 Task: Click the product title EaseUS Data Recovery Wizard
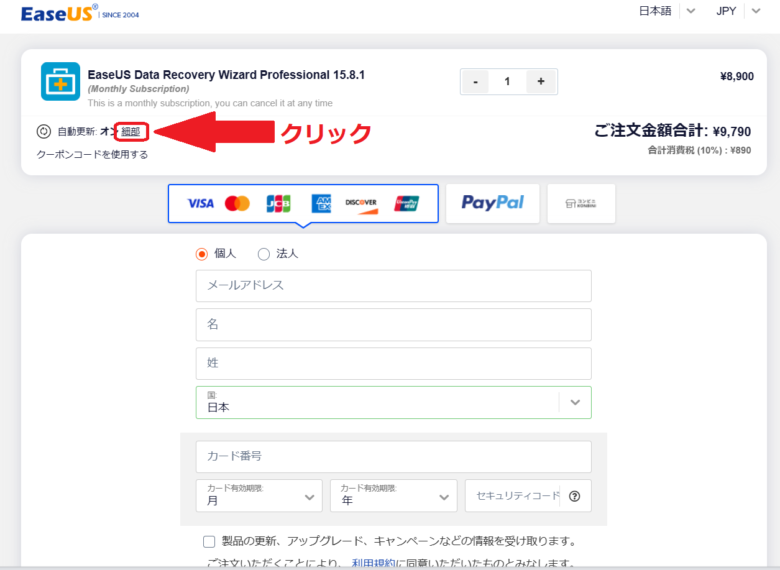pyautogui.click(x=226, y=75)
